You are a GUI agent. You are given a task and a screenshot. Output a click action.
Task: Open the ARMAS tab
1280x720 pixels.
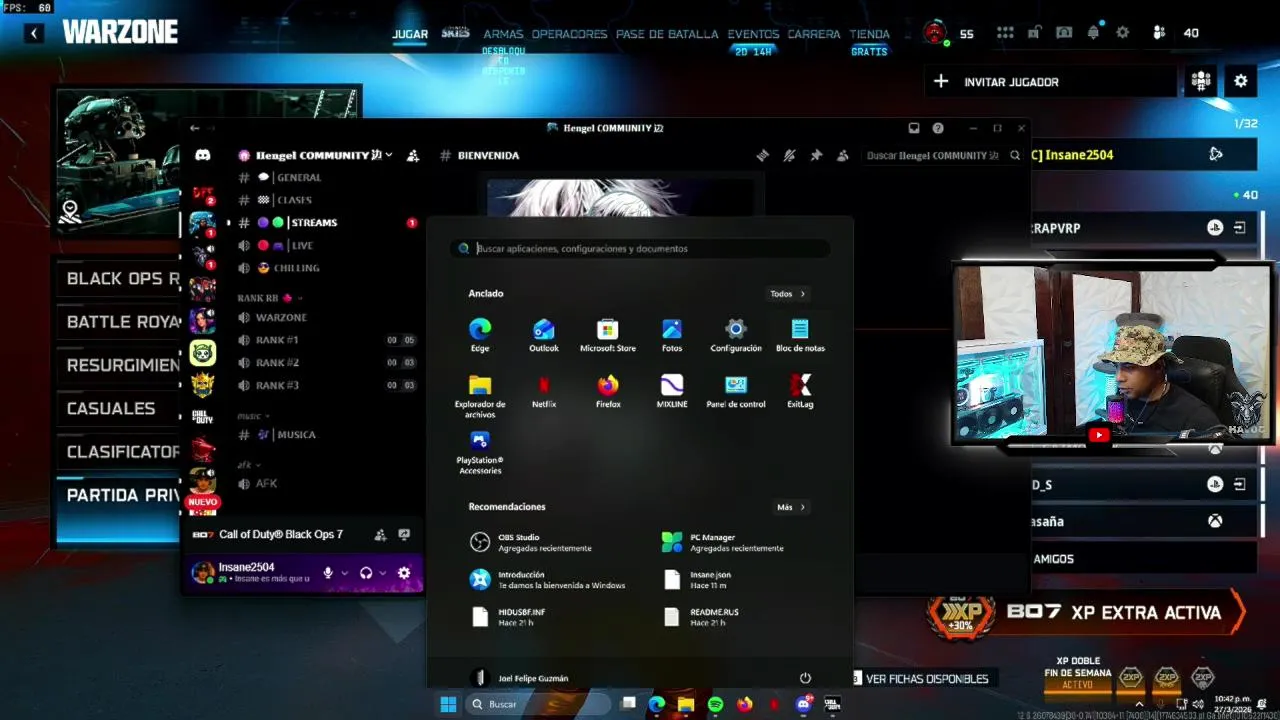click(x=503, y=34)
